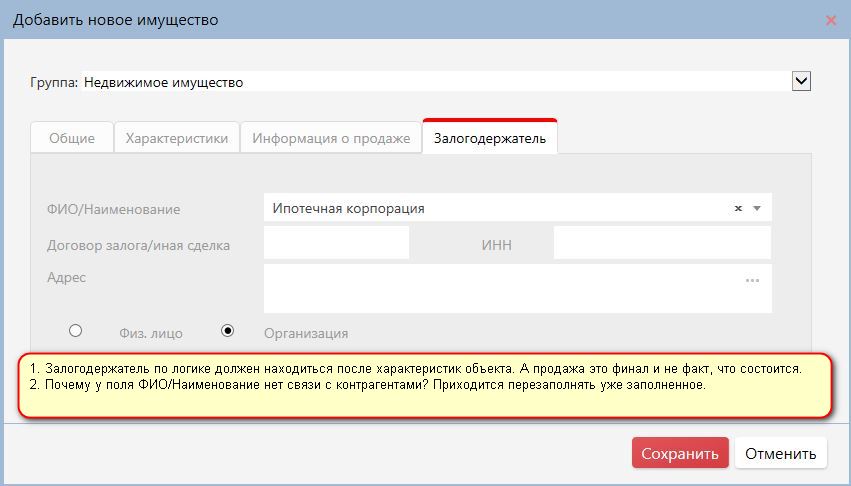This screenshot has height=486, width=851.
Task: Close the Добавить новое имущество dialog
Action: (x=830, y=20)
